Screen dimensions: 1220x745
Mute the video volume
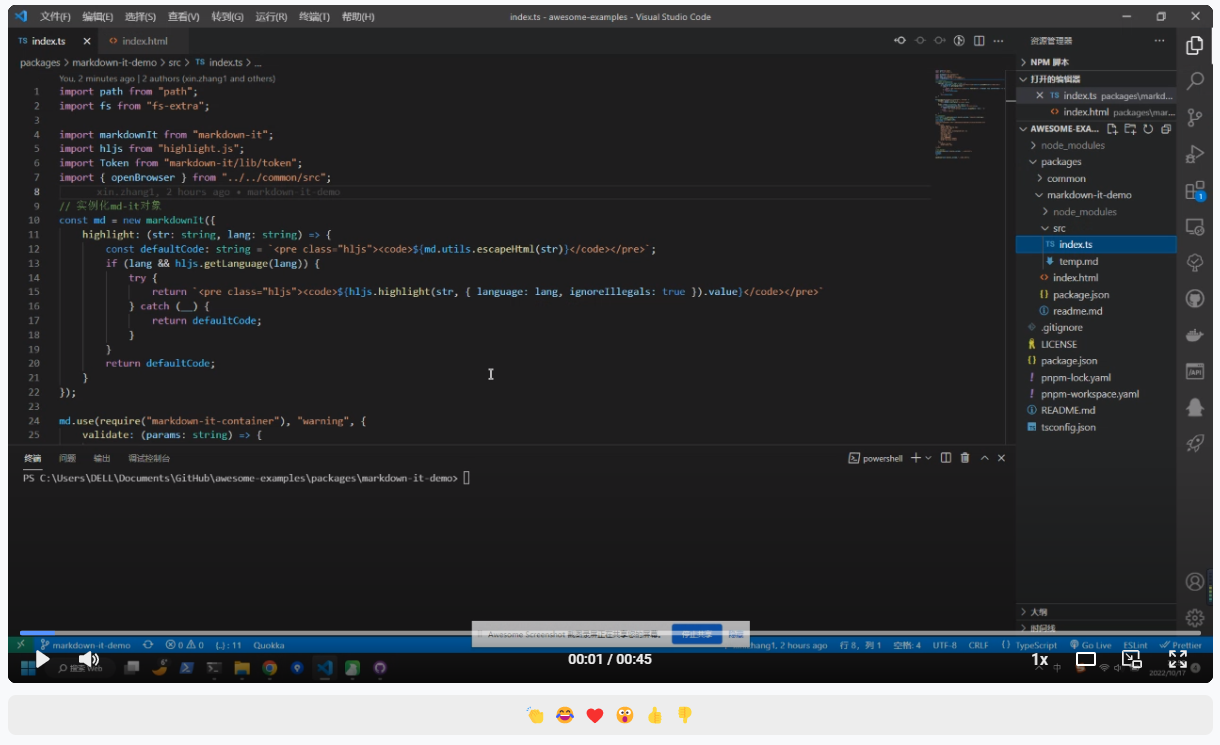tap(89, 659)
